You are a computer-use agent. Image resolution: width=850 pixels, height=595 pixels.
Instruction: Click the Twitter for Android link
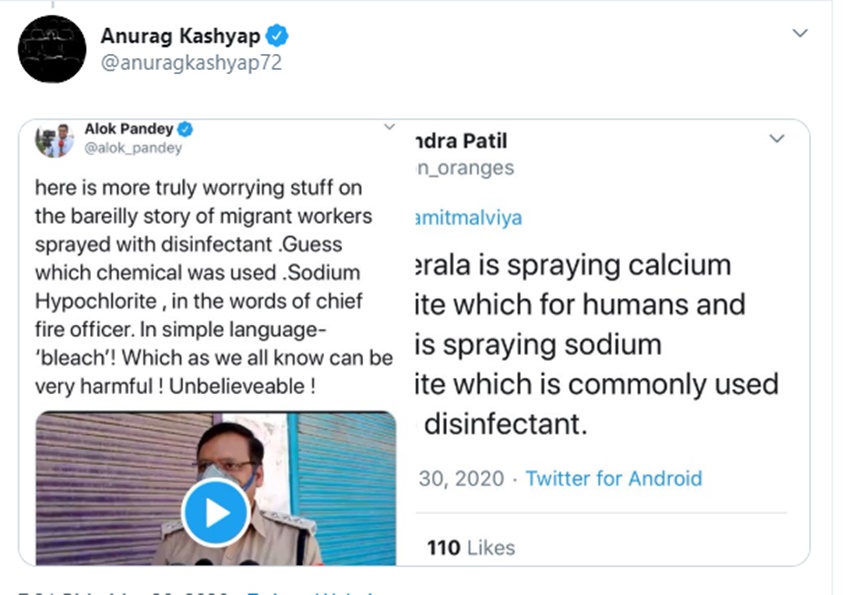[614, 478]
